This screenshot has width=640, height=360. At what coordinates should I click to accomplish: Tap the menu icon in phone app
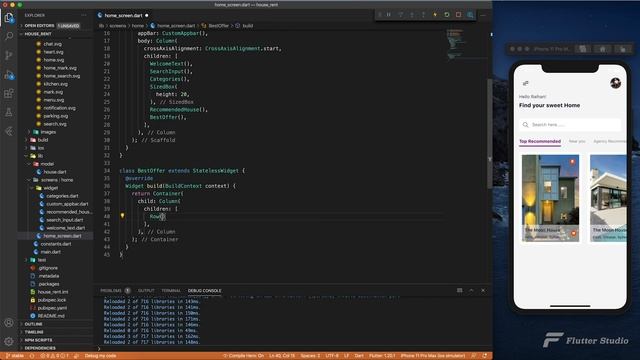(x=525, y=83)
